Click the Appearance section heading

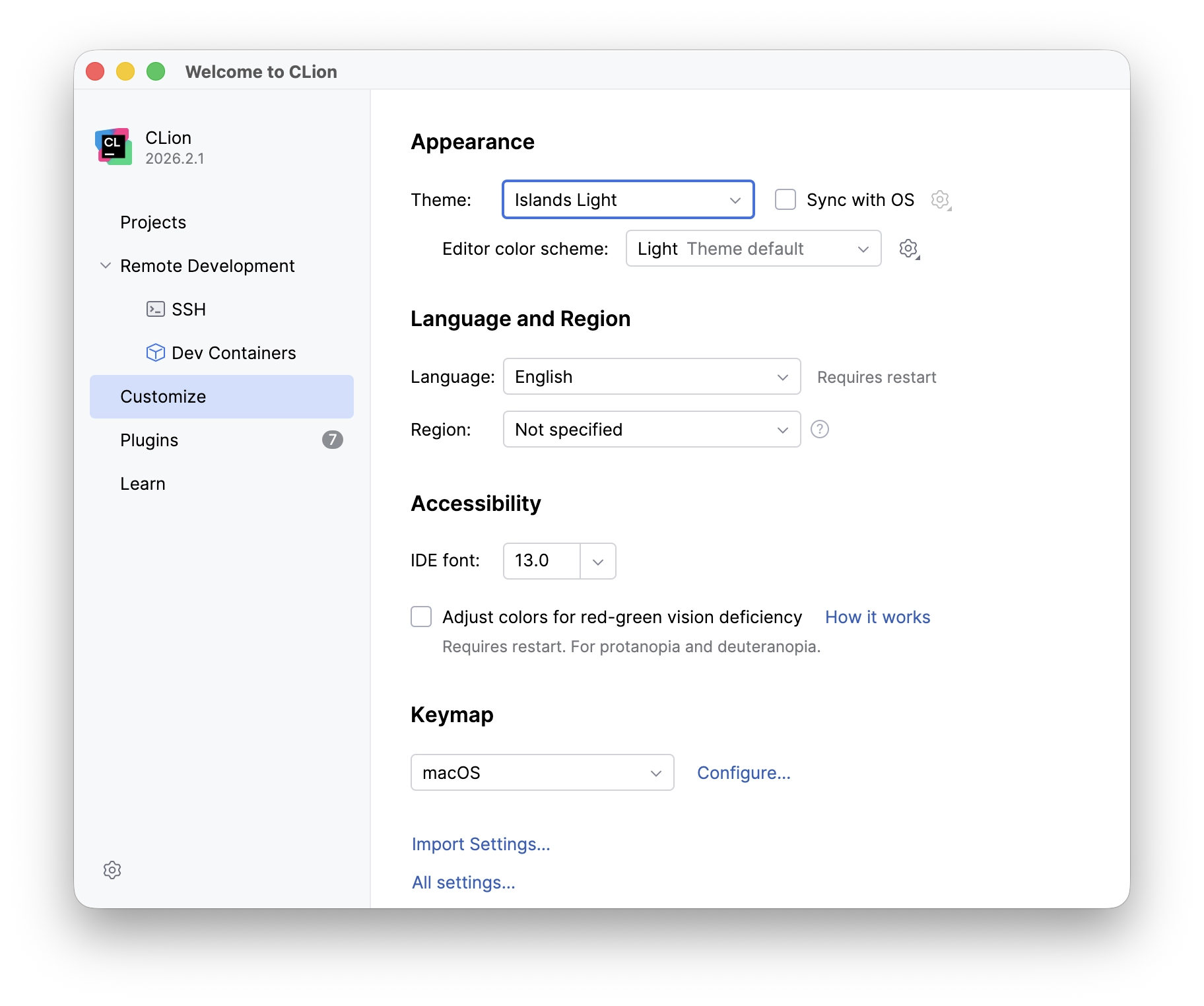473,142
